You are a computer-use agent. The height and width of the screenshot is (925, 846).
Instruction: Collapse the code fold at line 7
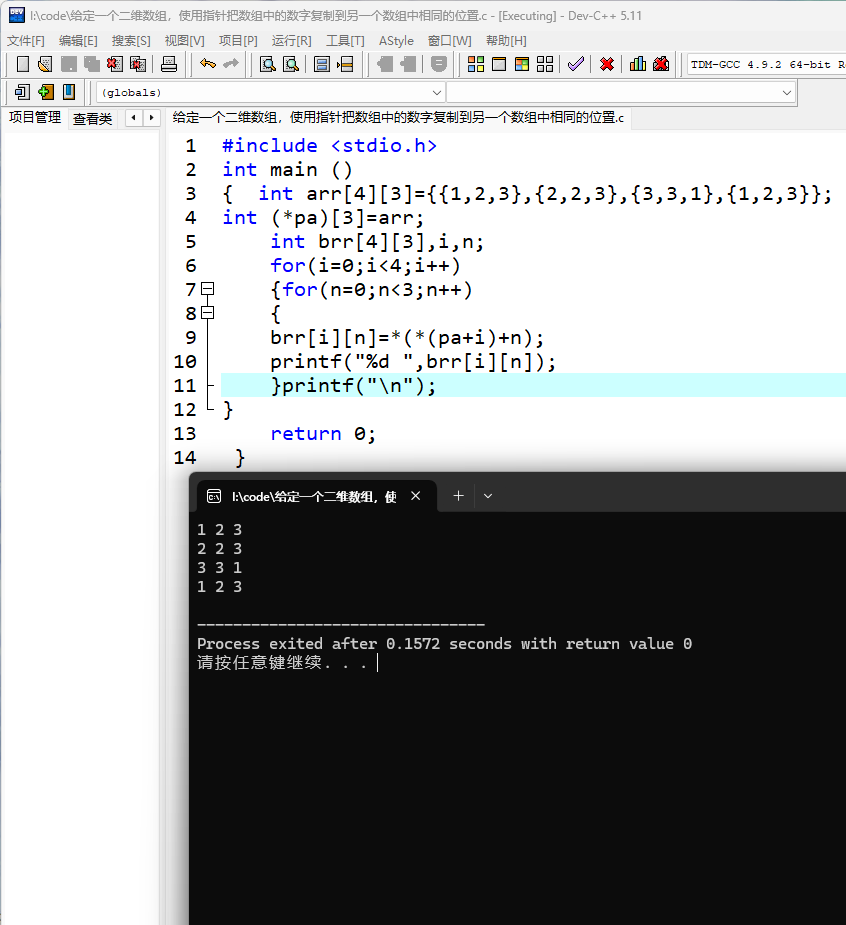[x=207, y=289]
